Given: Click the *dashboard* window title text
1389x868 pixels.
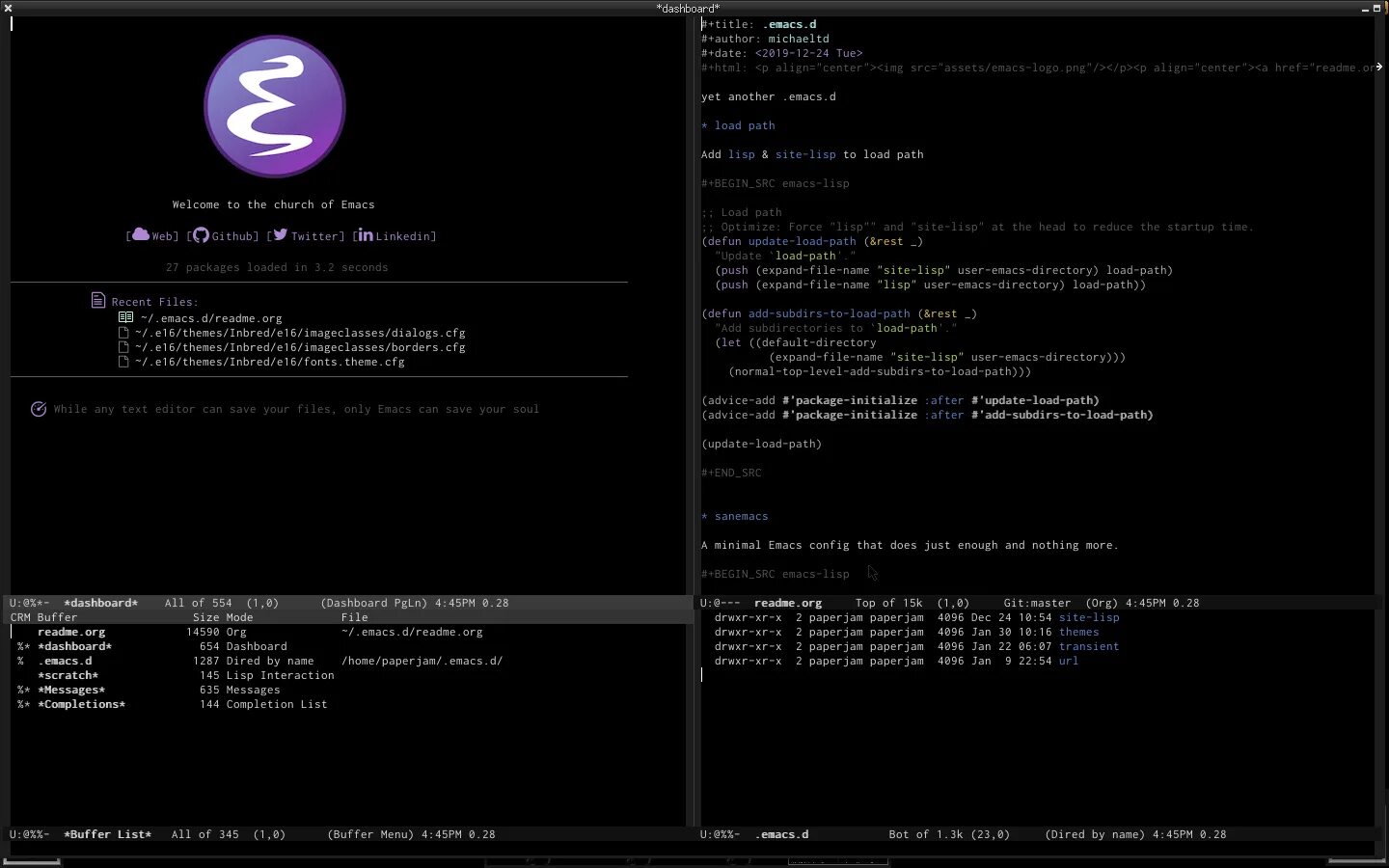Looking at the screenshot, I should (688, 8).
